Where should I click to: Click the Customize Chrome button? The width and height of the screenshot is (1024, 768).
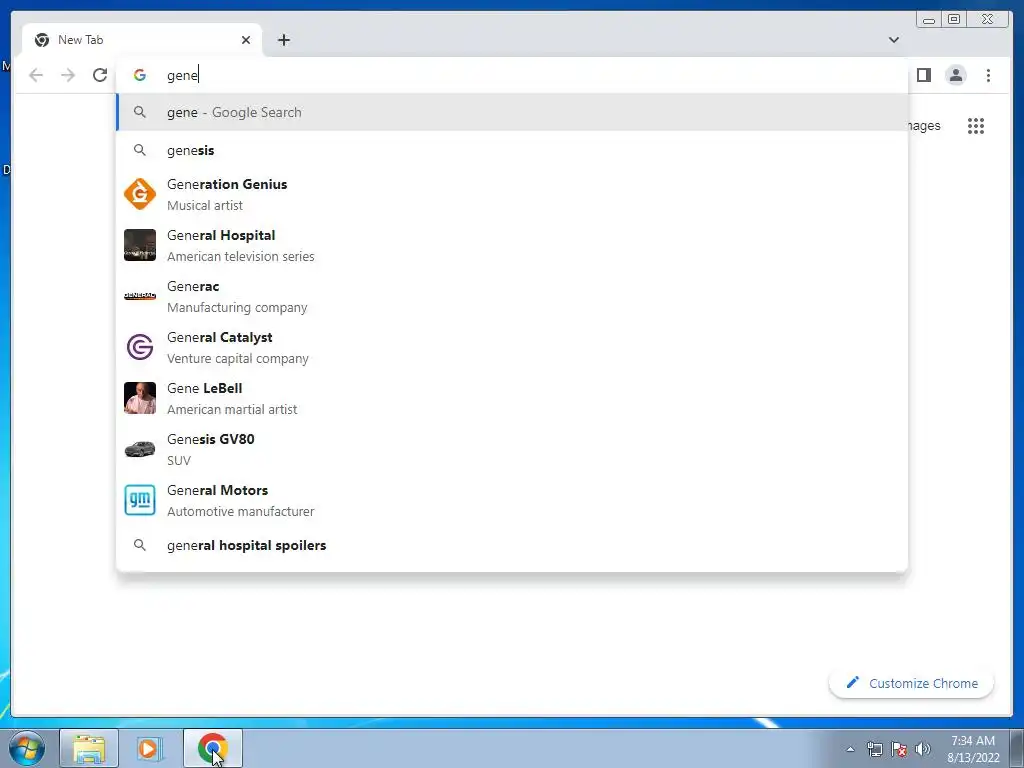[x=911, y=683]
